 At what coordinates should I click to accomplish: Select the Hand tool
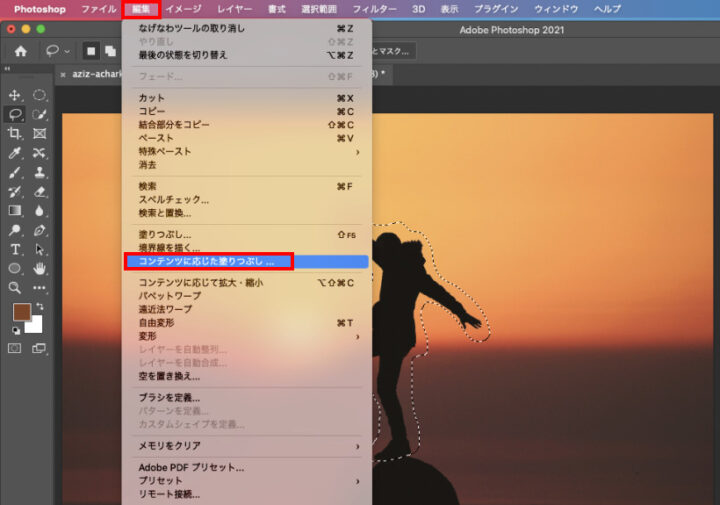point(39,269)
